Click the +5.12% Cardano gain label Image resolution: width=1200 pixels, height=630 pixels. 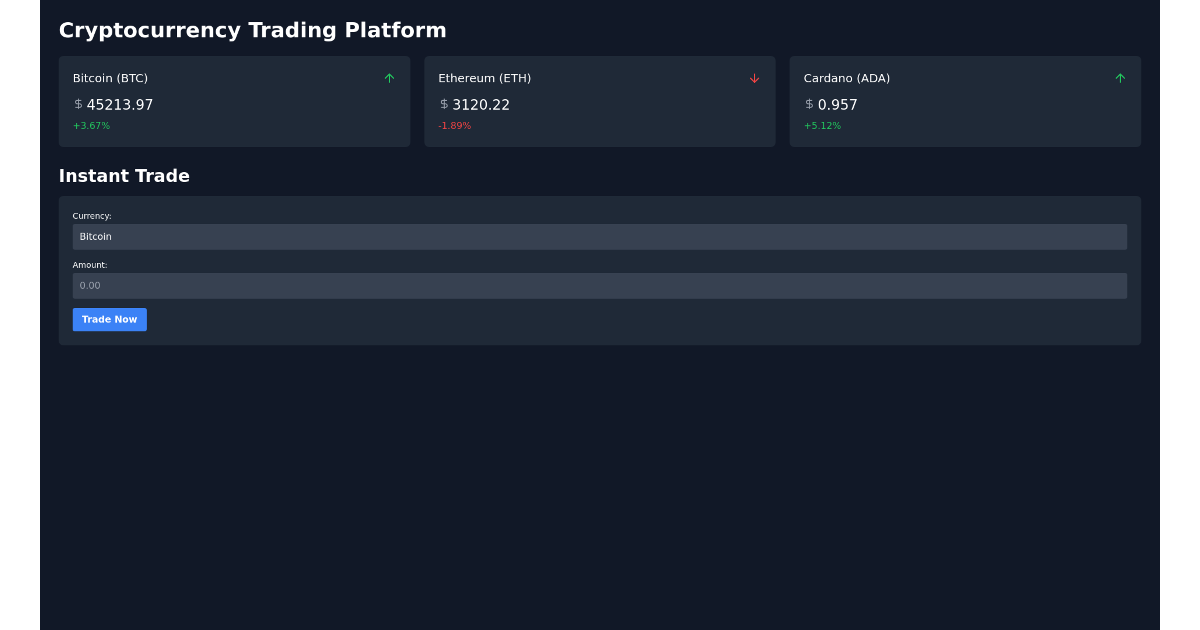(822, 125)
